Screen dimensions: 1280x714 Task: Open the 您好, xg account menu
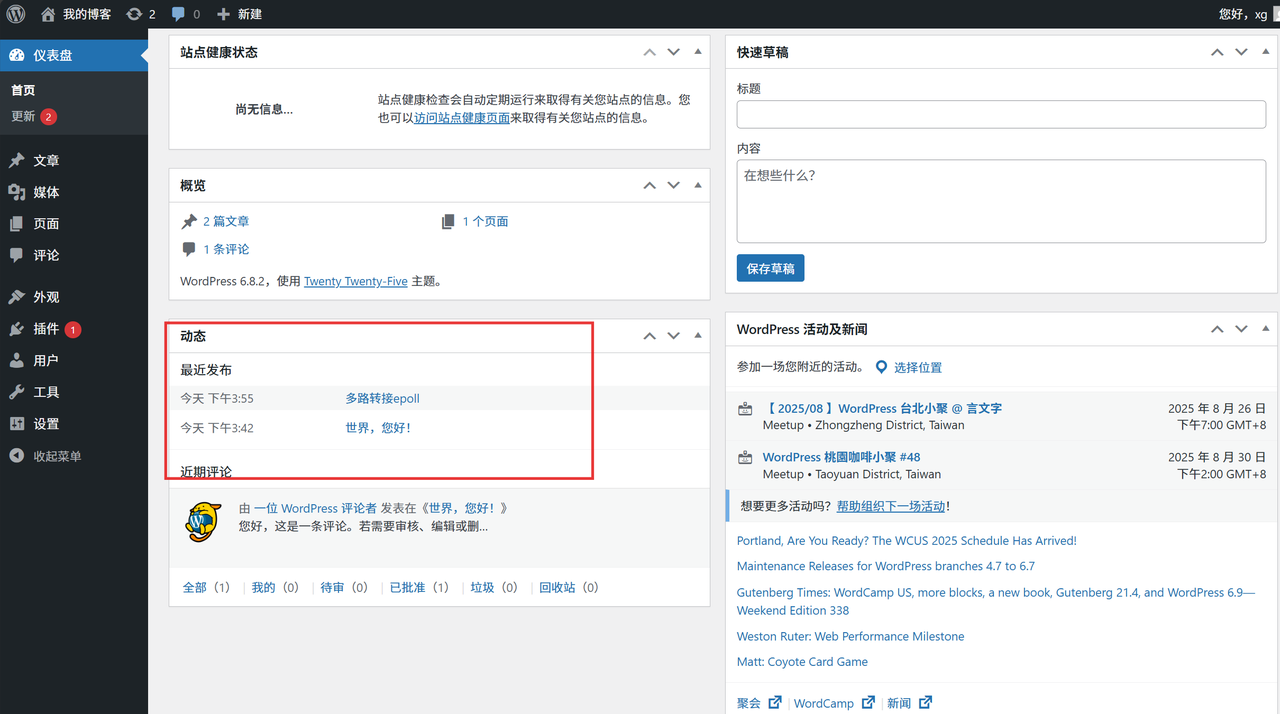tap(1246, 14)
